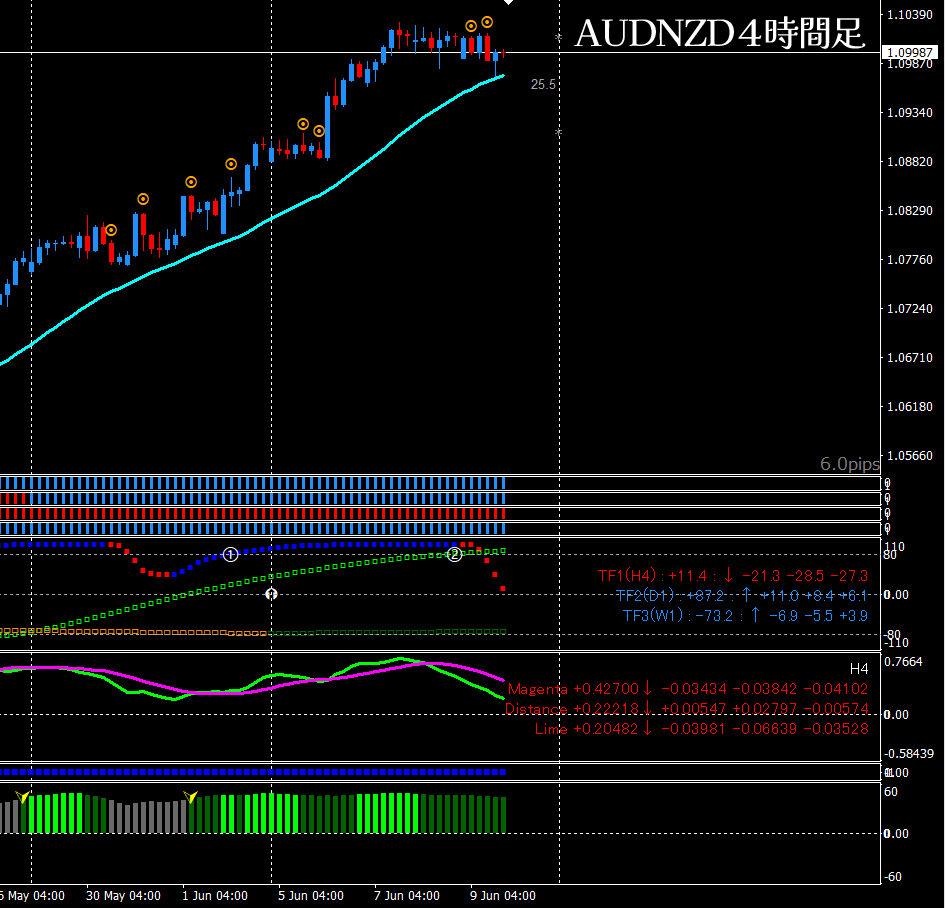Click the Distance +0.22218 value row

[687, 708]
